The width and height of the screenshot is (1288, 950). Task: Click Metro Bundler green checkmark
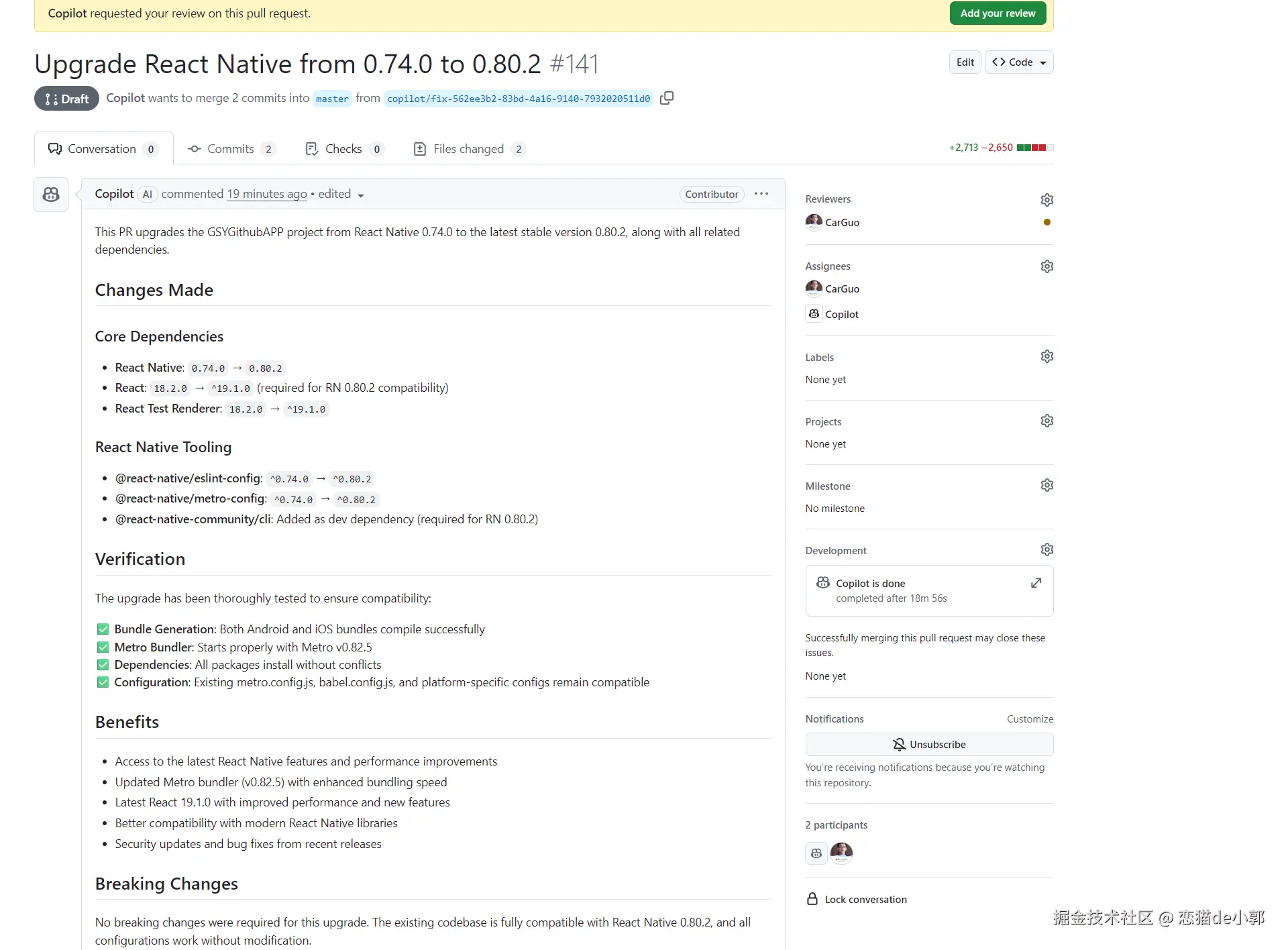point(103,647)
